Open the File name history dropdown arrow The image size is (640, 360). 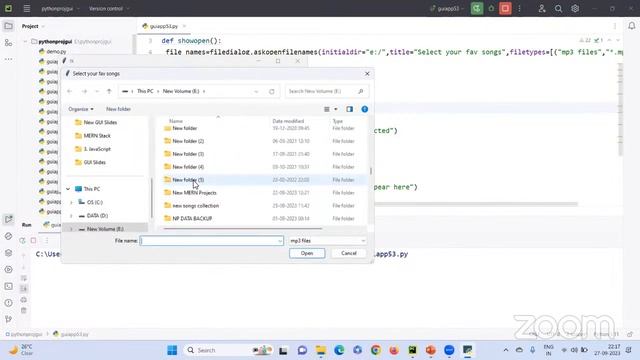click(280, 241)
